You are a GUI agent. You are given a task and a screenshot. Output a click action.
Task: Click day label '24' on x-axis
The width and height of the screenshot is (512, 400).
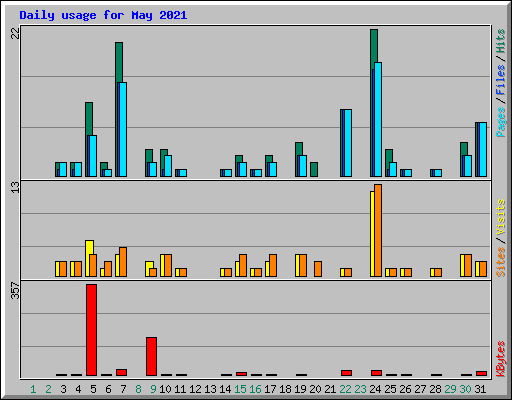[375, 389]
